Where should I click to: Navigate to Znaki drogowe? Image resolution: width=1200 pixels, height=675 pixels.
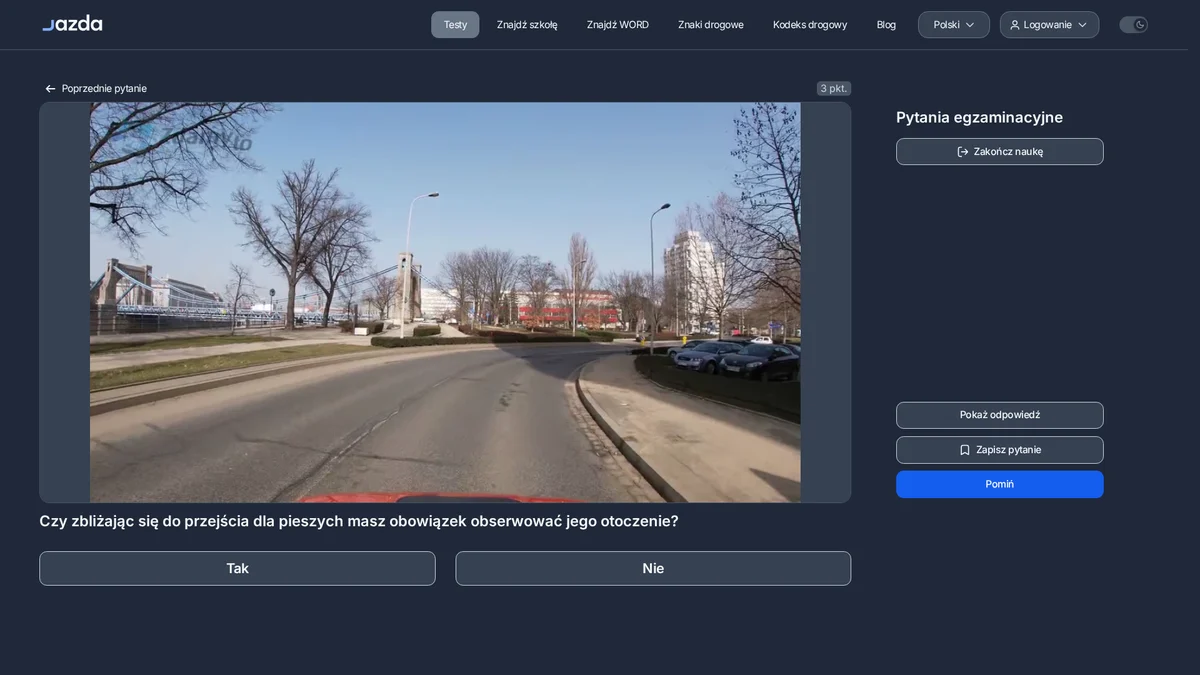click(x=711, y=25)
